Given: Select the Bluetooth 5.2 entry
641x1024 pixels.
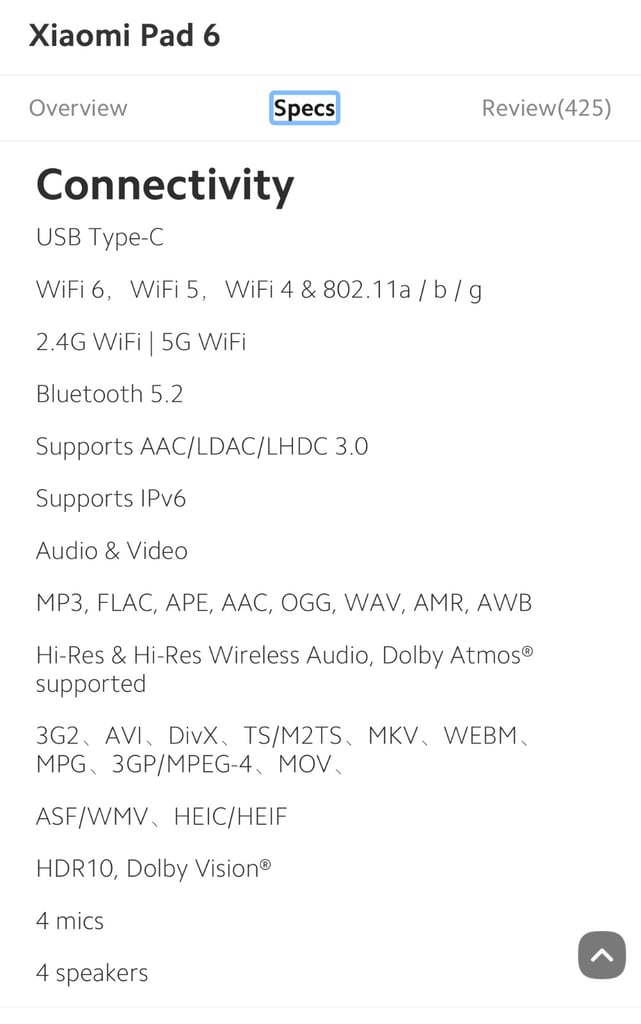Looking at the screenshot, I should [110, 394].
